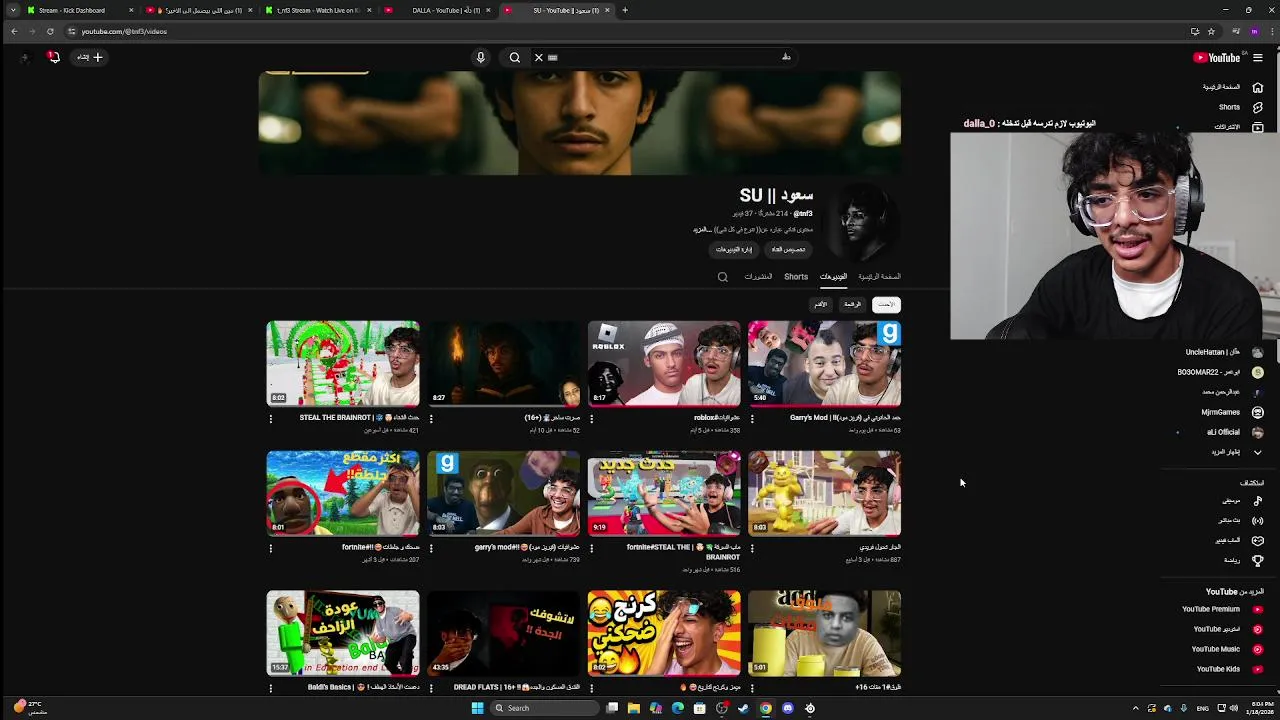Open Chrome from the taskbar
The image size is (1280, 720).
pyautogui.click(x=766, y=708)
